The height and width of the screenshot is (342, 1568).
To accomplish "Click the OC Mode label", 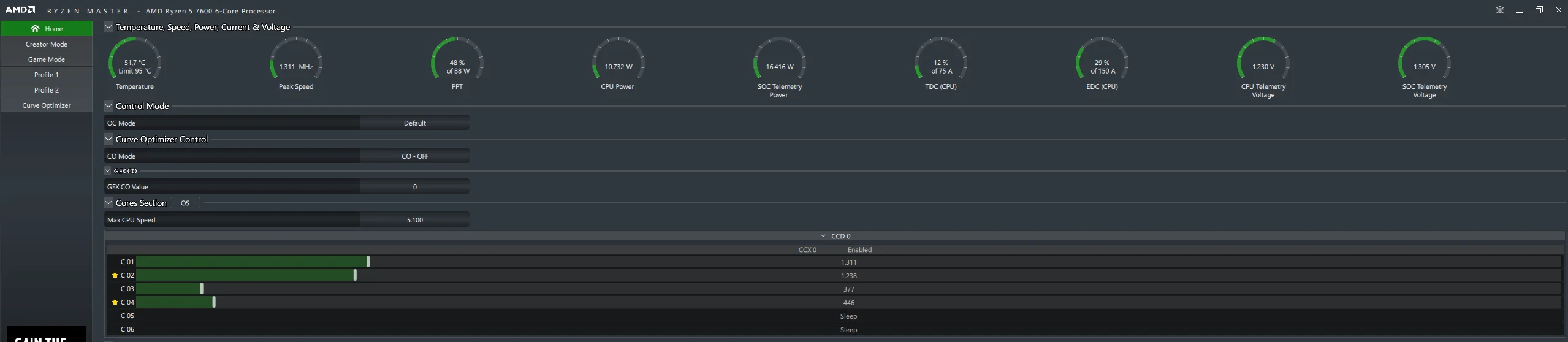I will [x=121, y=123].
